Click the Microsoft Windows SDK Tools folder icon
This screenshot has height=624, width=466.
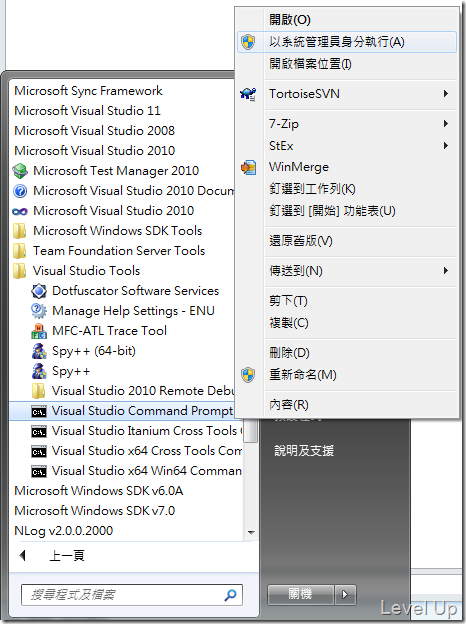[x=20, y=231]
